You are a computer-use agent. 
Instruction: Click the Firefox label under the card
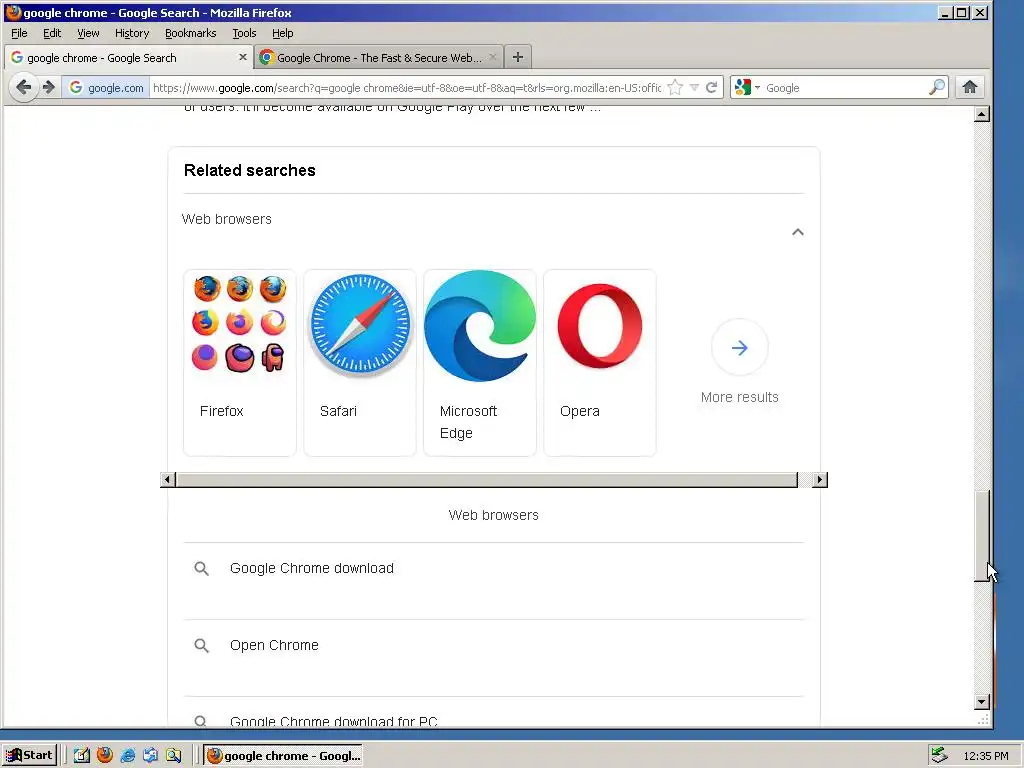tap(221, 411)
